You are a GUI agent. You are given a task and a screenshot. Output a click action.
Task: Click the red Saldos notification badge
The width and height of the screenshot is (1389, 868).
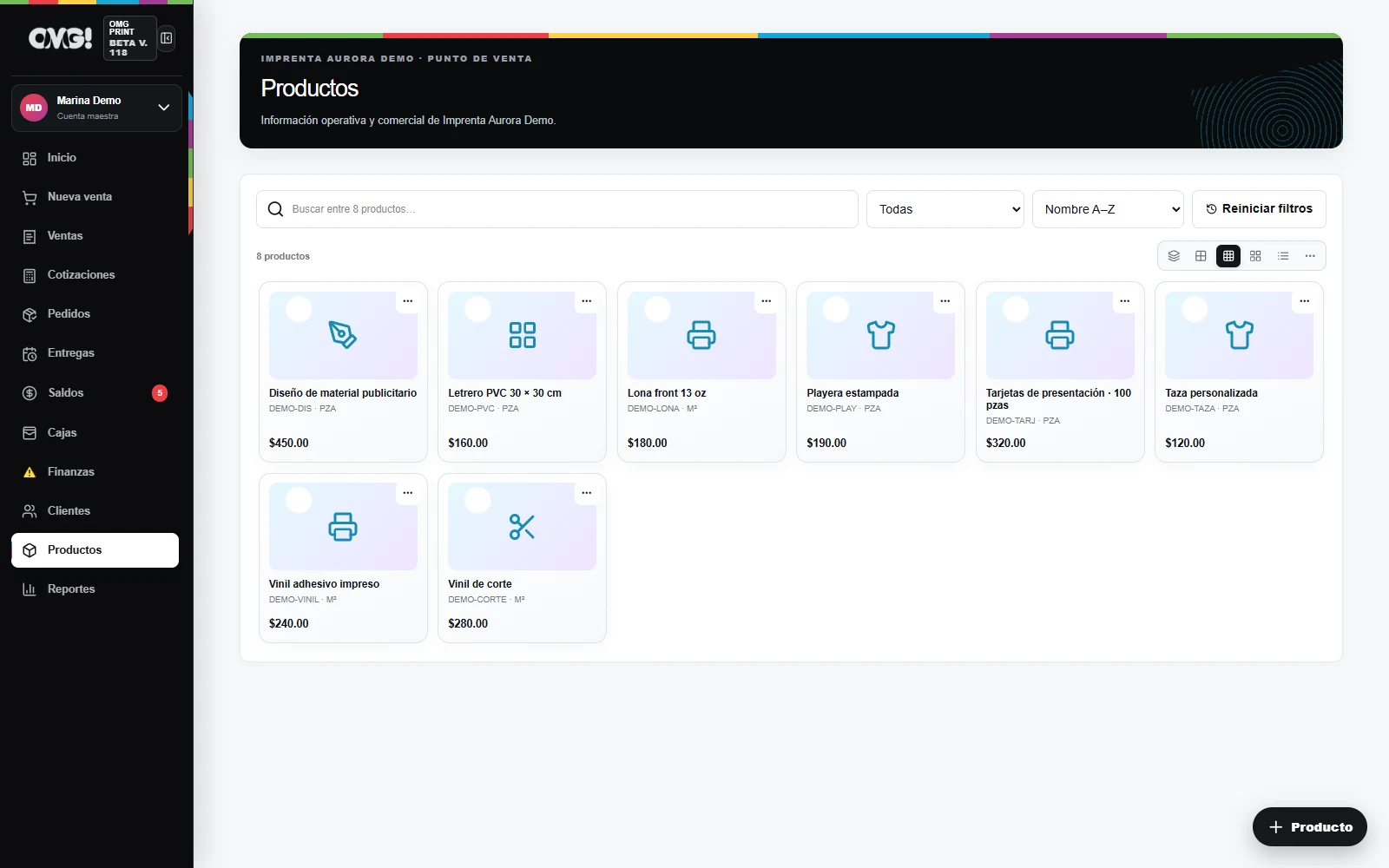click(x=160, y=393)
